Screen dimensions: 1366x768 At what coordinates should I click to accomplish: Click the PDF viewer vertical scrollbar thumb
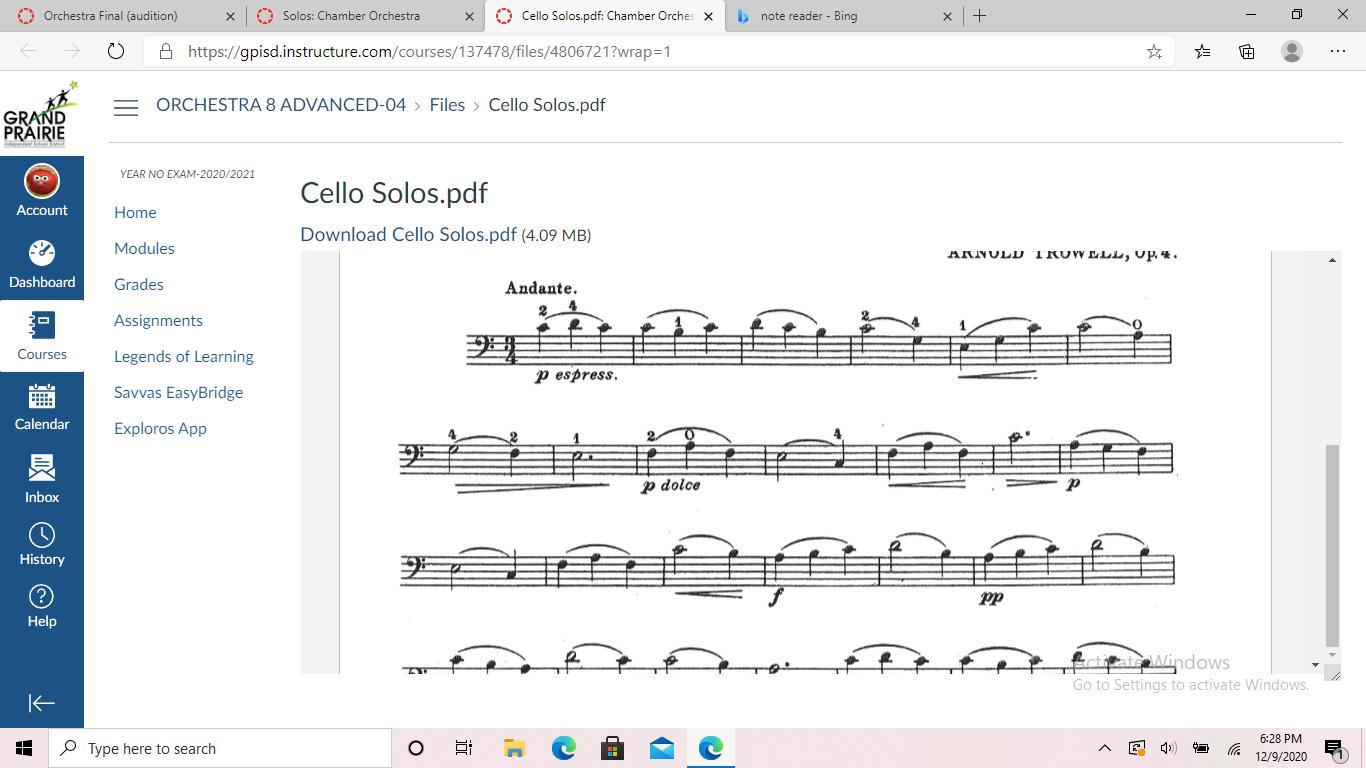(1331, 546)
